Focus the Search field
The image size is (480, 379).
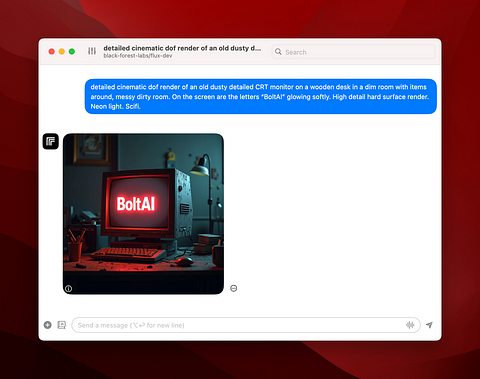click(x=354, y=52)
